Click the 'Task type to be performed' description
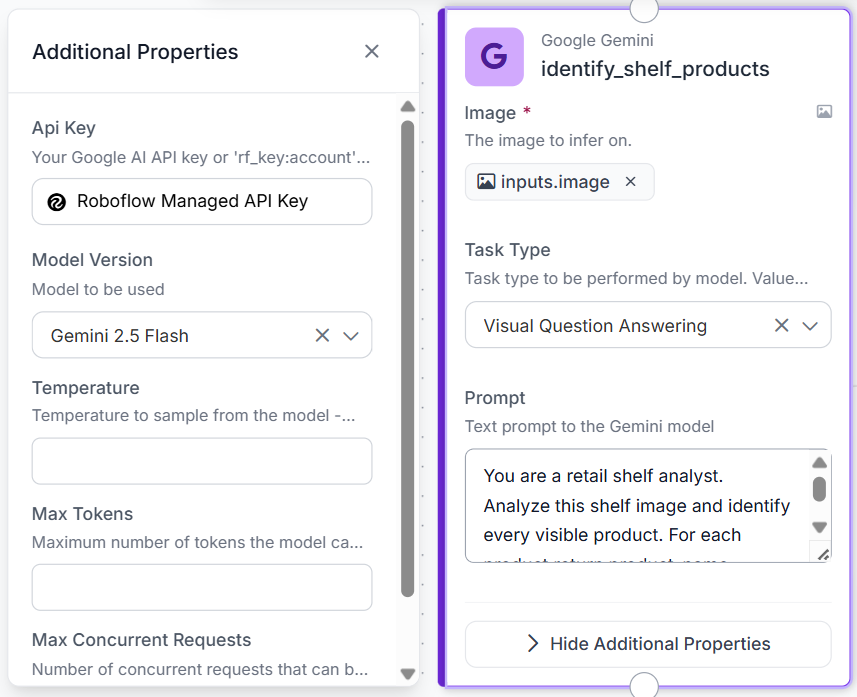The height and width of the screenshot is (697, 857). click(x=636, y=278)
